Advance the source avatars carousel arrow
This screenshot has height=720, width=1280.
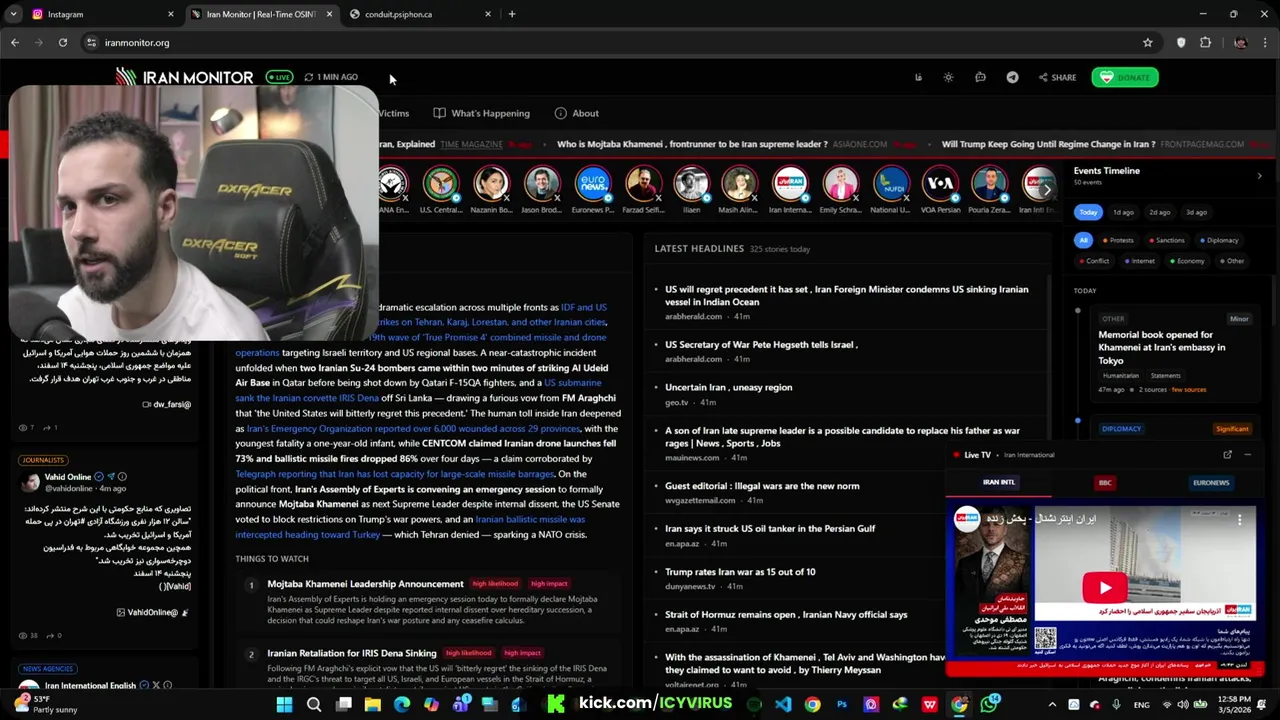pyautogui.click(x=1046, y=189)
